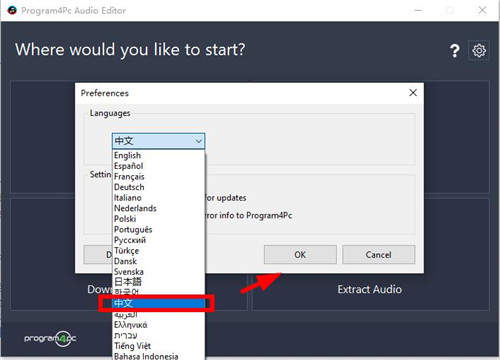The height and width of the screenshot is (360, 500).
Task: Open settings with the gear icon
Action: click(x=479, y=51)
